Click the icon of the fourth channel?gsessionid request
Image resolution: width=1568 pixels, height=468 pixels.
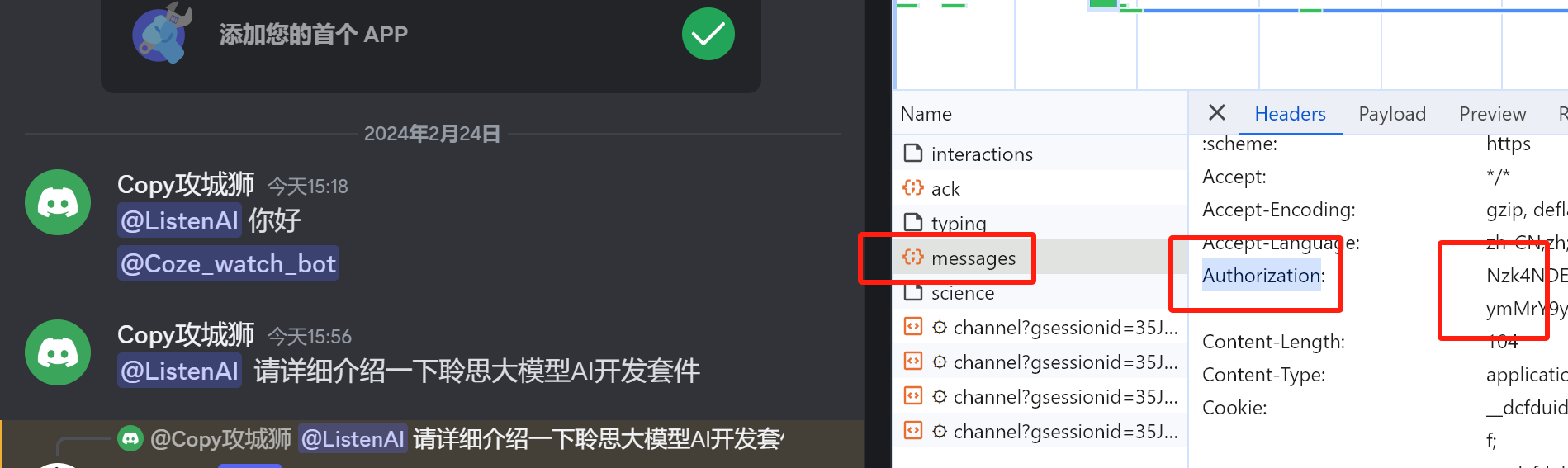click(913, 431)
